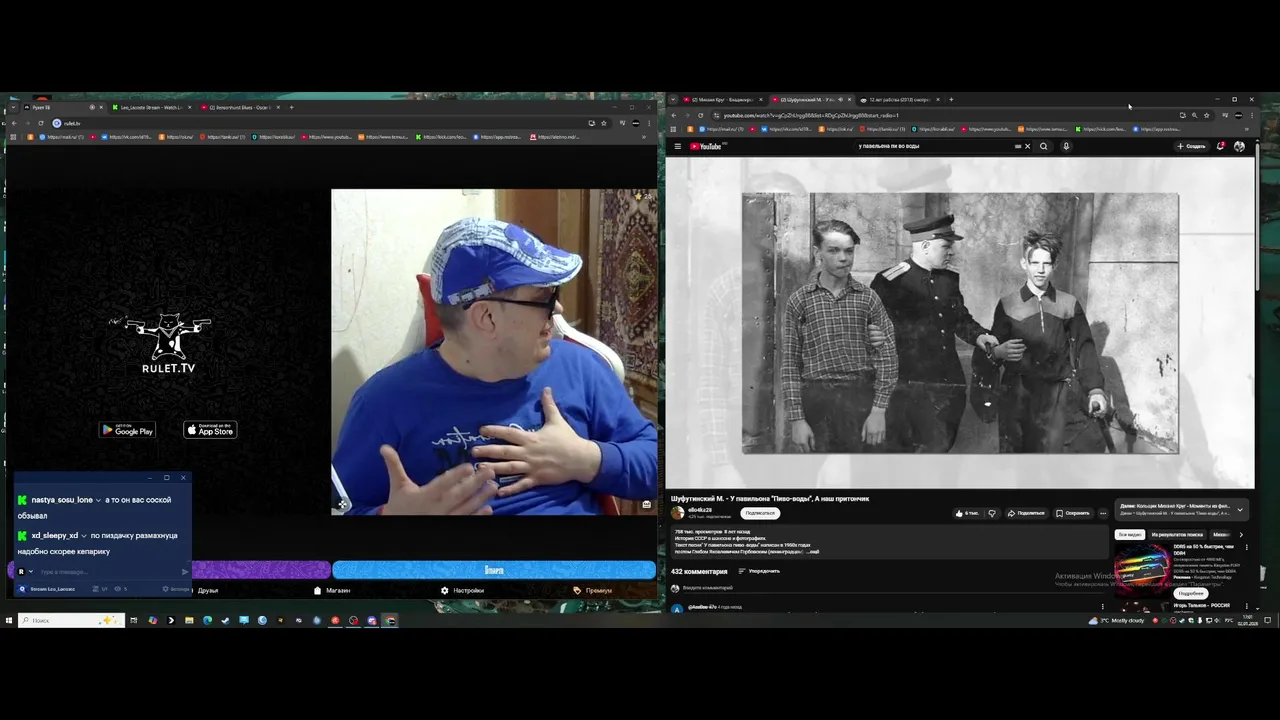Open new tab in rulet.tv window
Image resolution: width=1280 pixels, height=720 pixels.
coord(291,107)
